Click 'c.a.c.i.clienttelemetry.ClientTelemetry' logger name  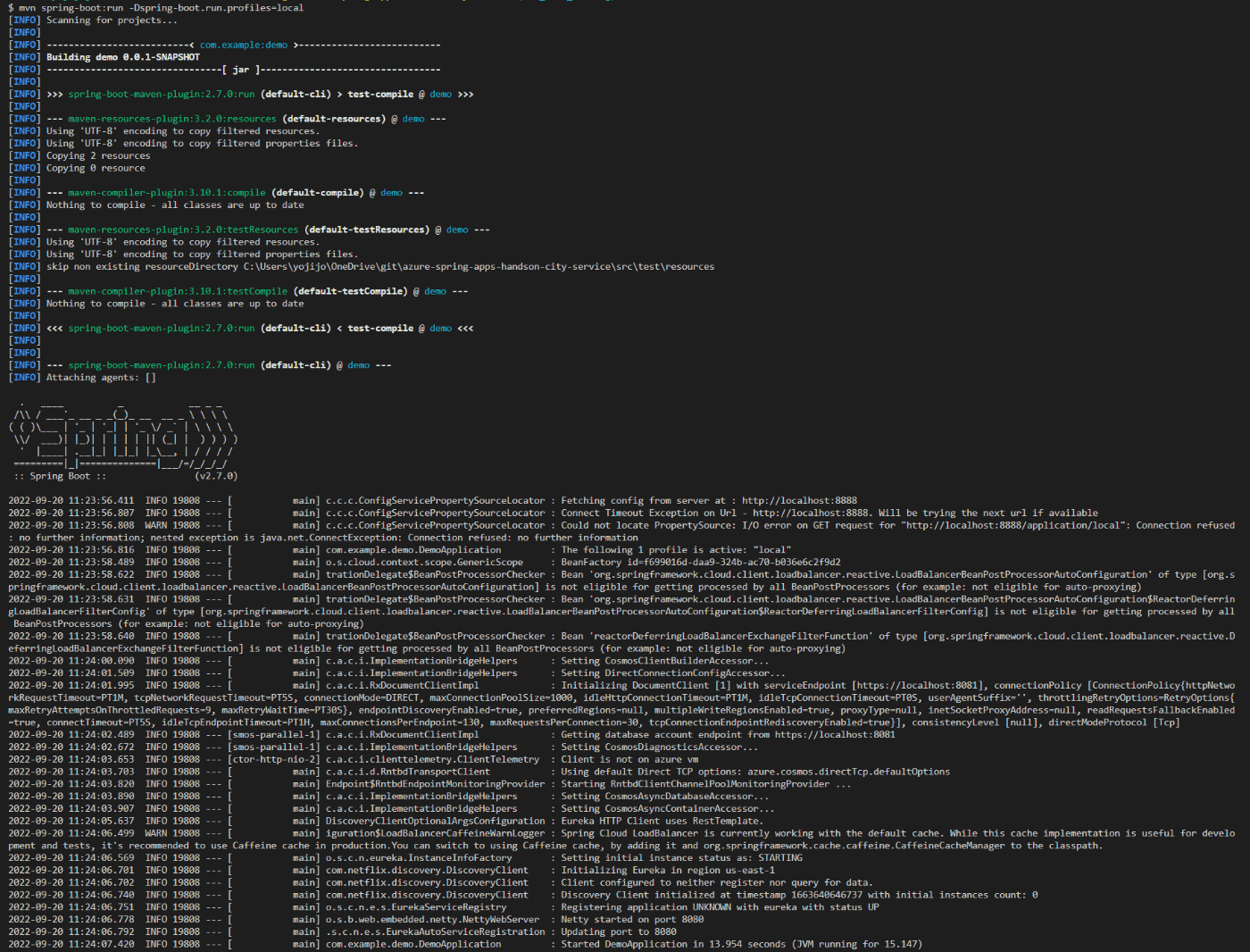tap(432, 760)
